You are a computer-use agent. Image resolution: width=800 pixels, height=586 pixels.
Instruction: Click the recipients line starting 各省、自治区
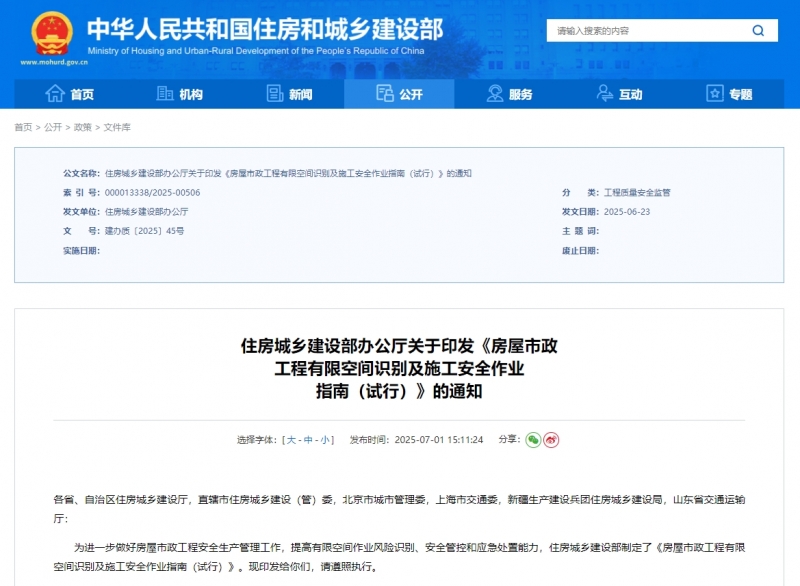pos(399,509)
